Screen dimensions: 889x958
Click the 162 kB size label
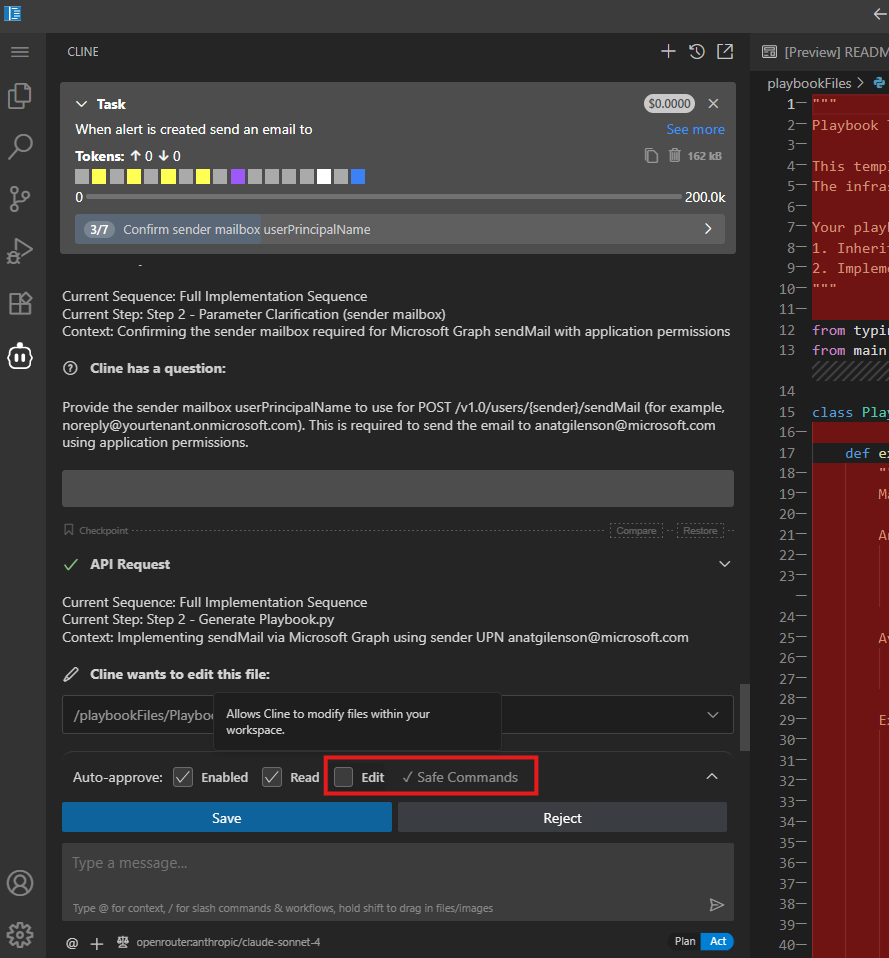(x=704, y=156)
